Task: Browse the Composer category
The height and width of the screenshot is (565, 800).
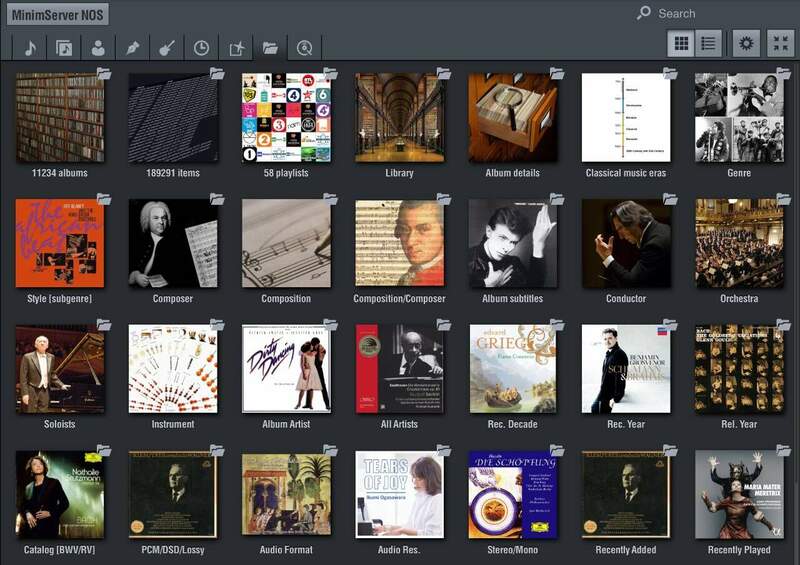Action: pyautogui.click(x=173, y=244)
